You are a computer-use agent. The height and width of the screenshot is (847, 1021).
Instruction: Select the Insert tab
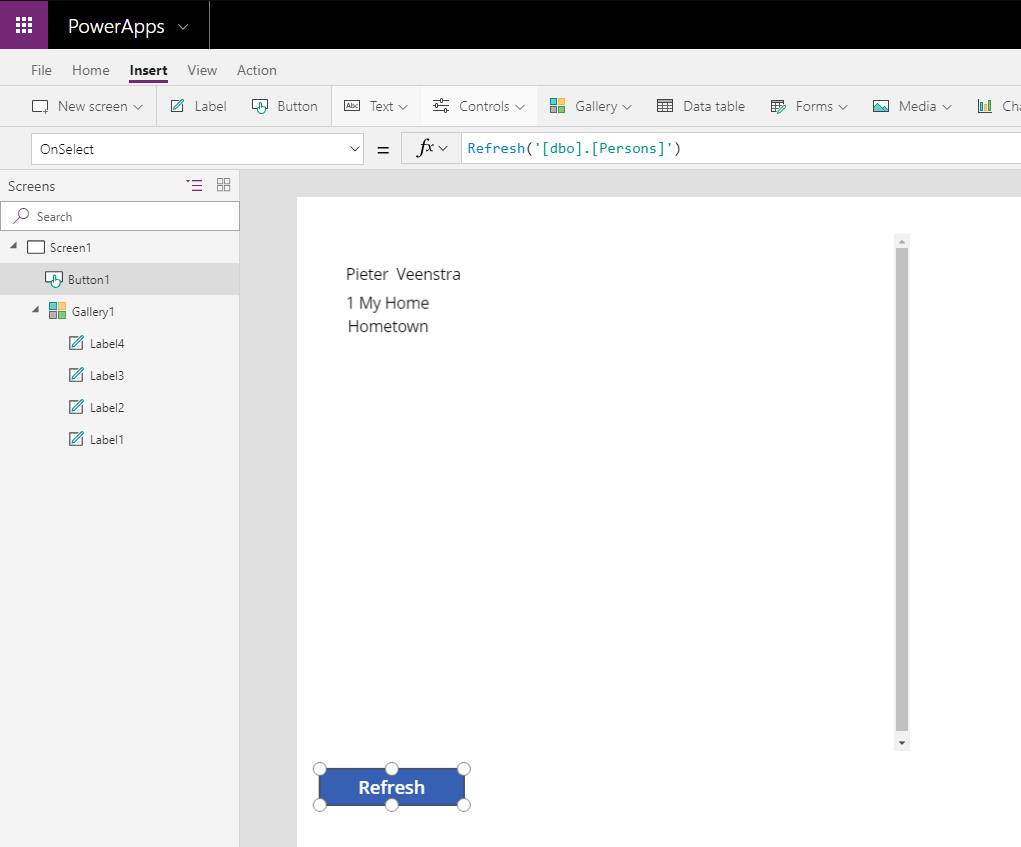click(148, 70)
